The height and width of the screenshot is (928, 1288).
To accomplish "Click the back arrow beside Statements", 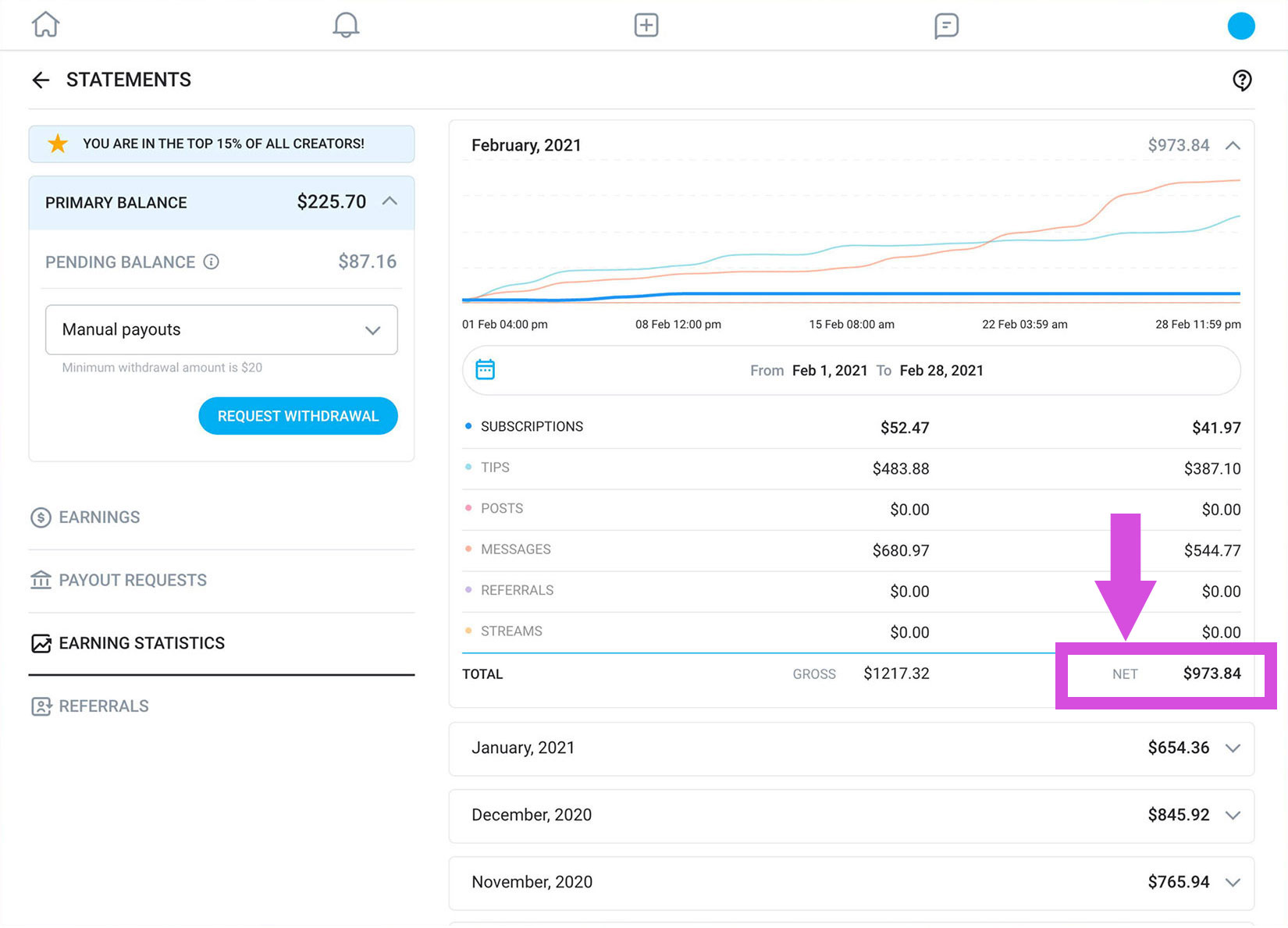I will (x=41, y=80).
